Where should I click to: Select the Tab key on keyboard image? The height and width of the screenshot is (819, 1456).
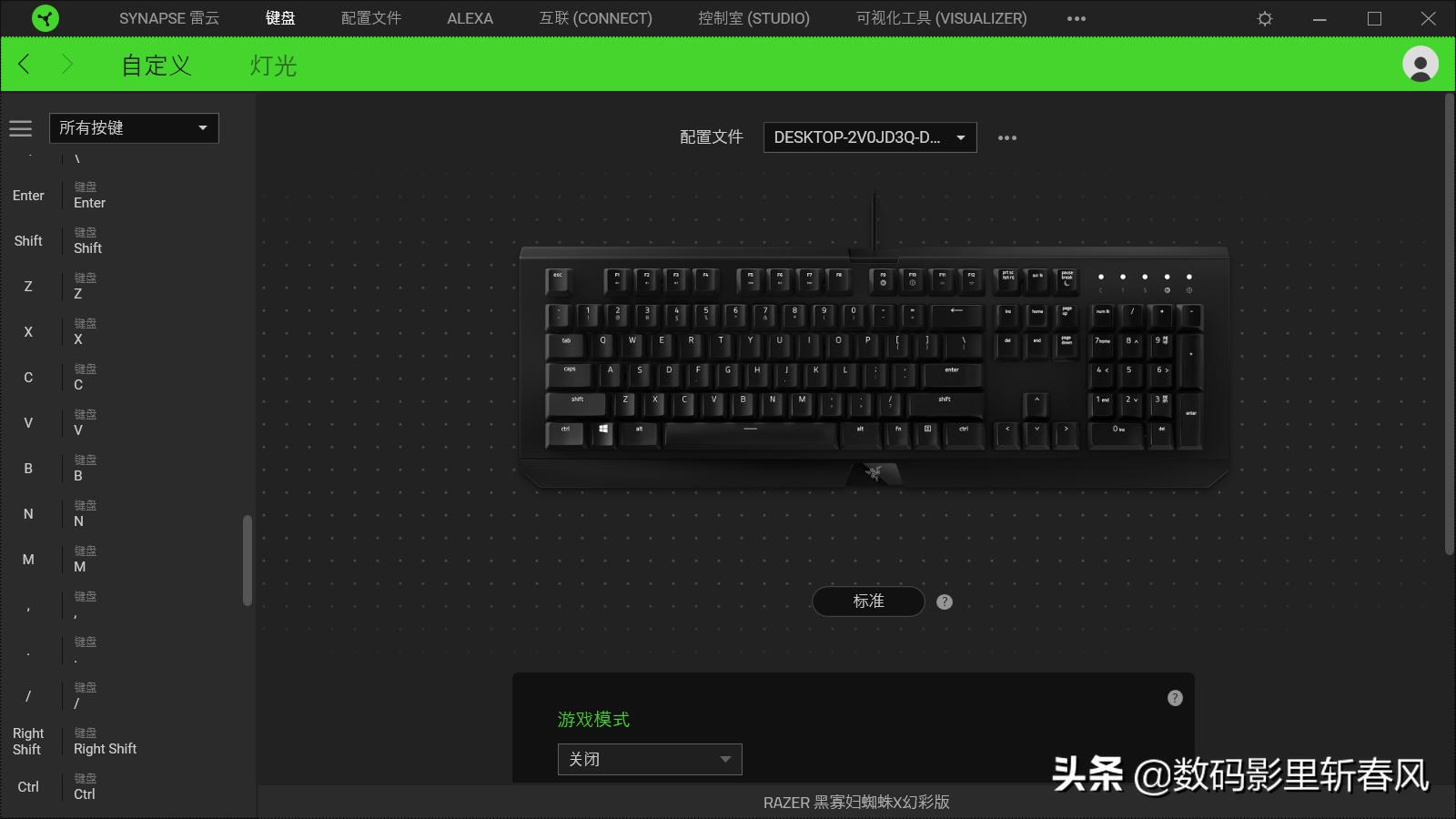pyautogui.click(x=566, y=346)
